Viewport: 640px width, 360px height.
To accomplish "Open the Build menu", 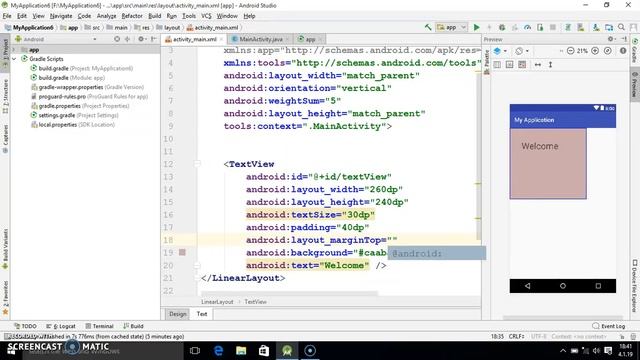I will [154, 16].
